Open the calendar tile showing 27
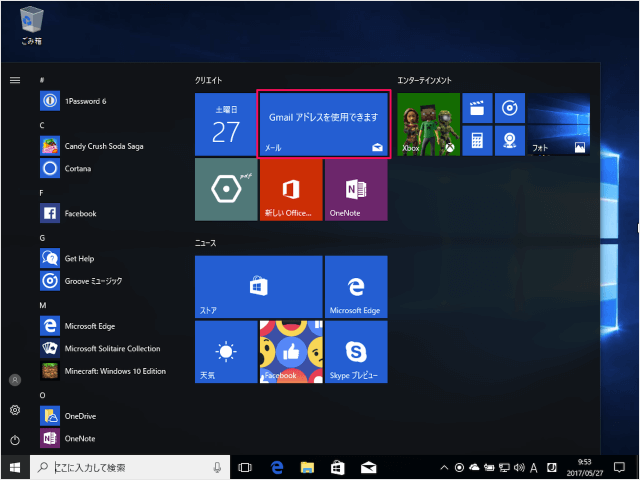Viewport: 640px width, 480px height. [x=226, y=124]
